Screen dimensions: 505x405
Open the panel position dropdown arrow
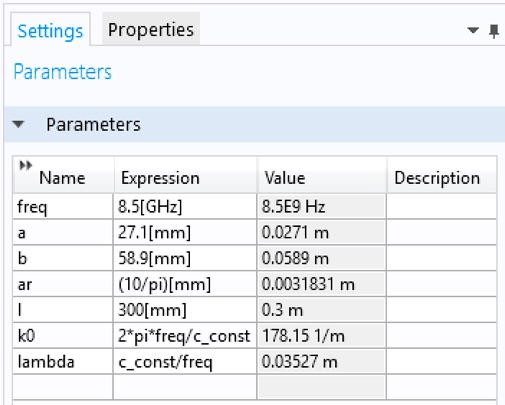click(x=473, y=31)
